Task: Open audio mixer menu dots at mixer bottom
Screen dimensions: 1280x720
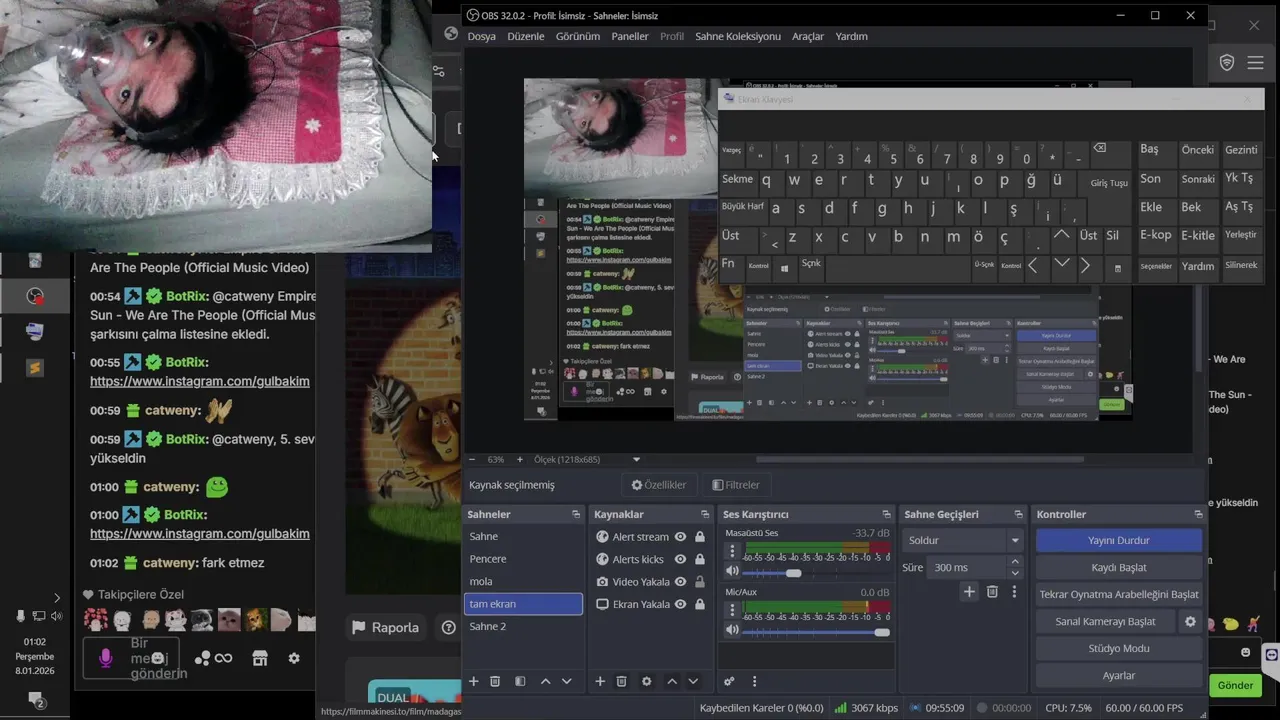Action: [x=754, y=681]
